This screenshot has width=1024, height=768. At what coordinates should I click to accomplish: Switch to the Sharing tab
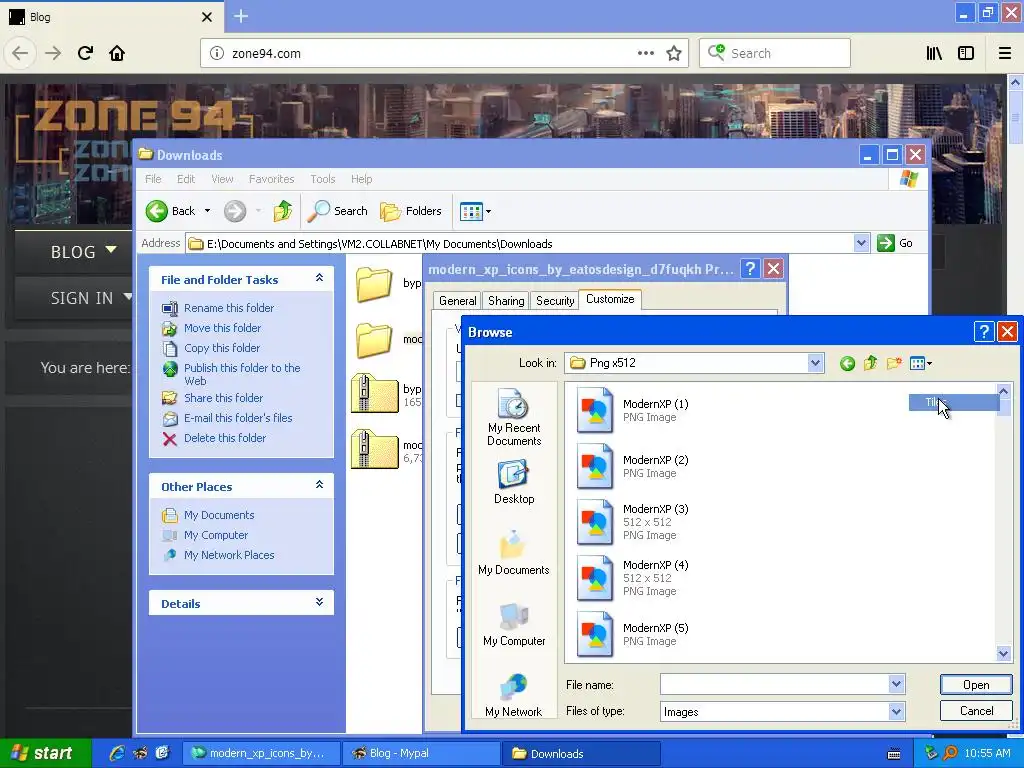(506, 300)
